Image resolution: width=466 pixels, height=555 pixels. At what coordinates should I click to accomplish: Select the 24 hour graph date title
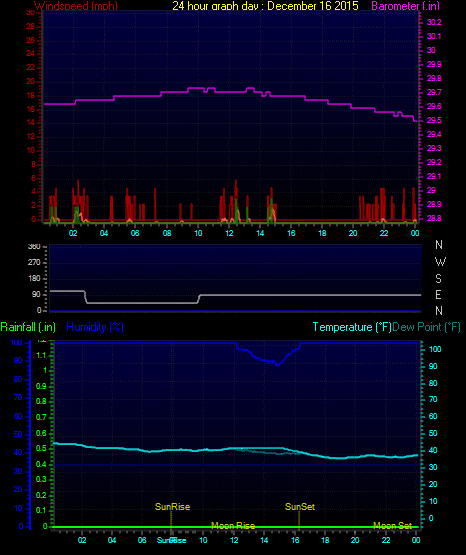click(x=265, y=6)
